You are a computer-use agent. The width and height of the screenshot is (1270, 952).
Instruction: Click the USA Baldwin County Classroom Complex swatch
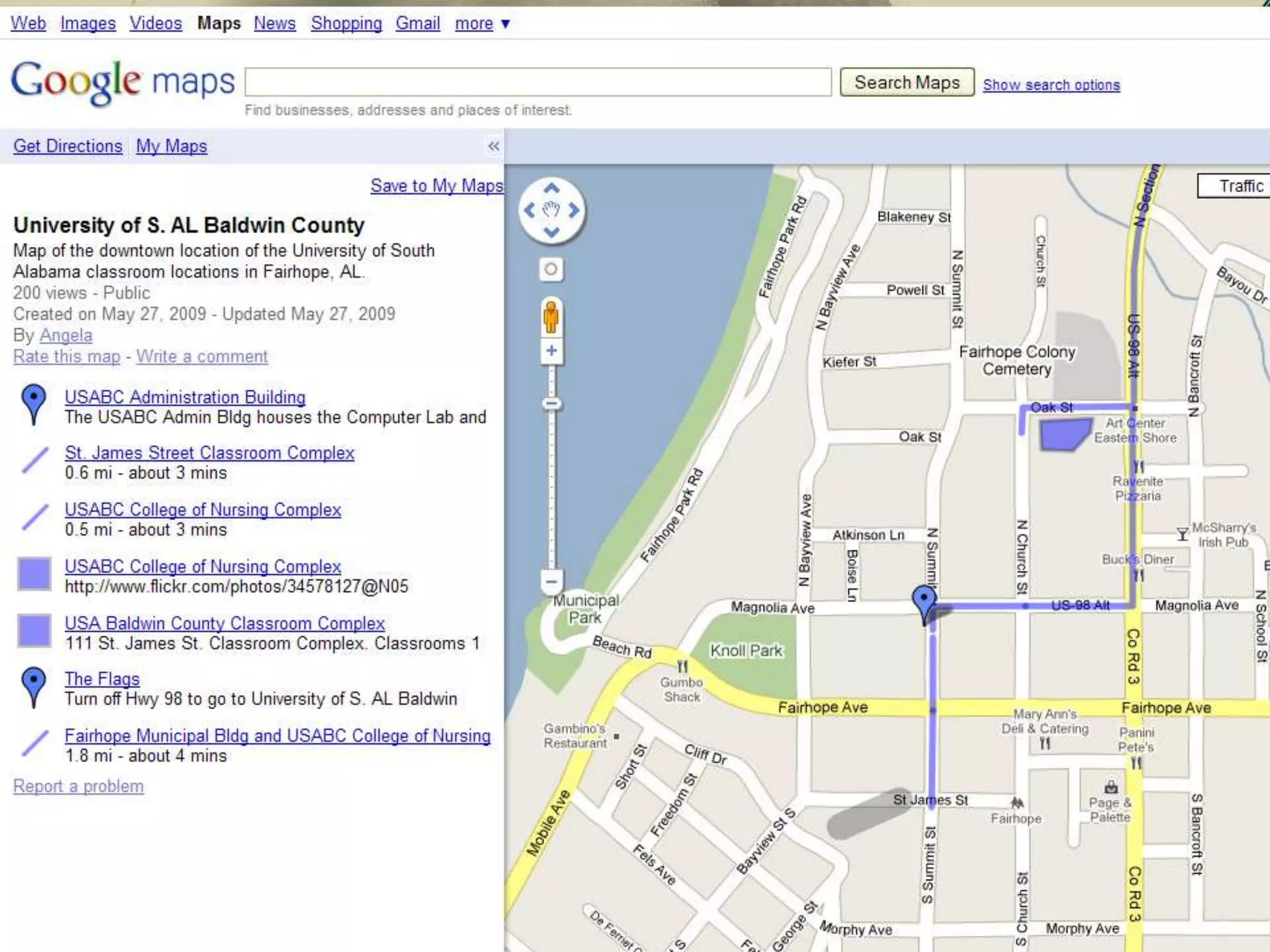[x=34, y=630]
